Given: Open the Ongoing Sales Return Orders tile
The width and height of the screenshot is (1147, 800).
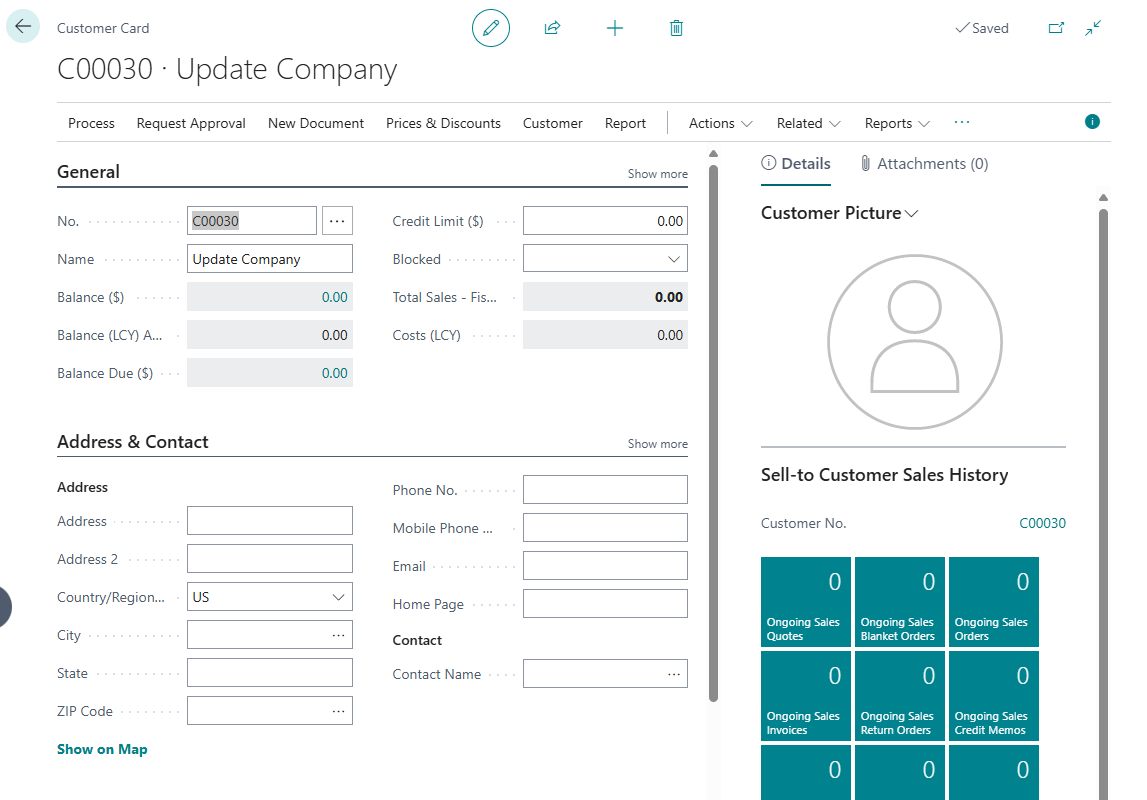Looking at the screenshot, I should pyautogui.click(x=900, y=696).
